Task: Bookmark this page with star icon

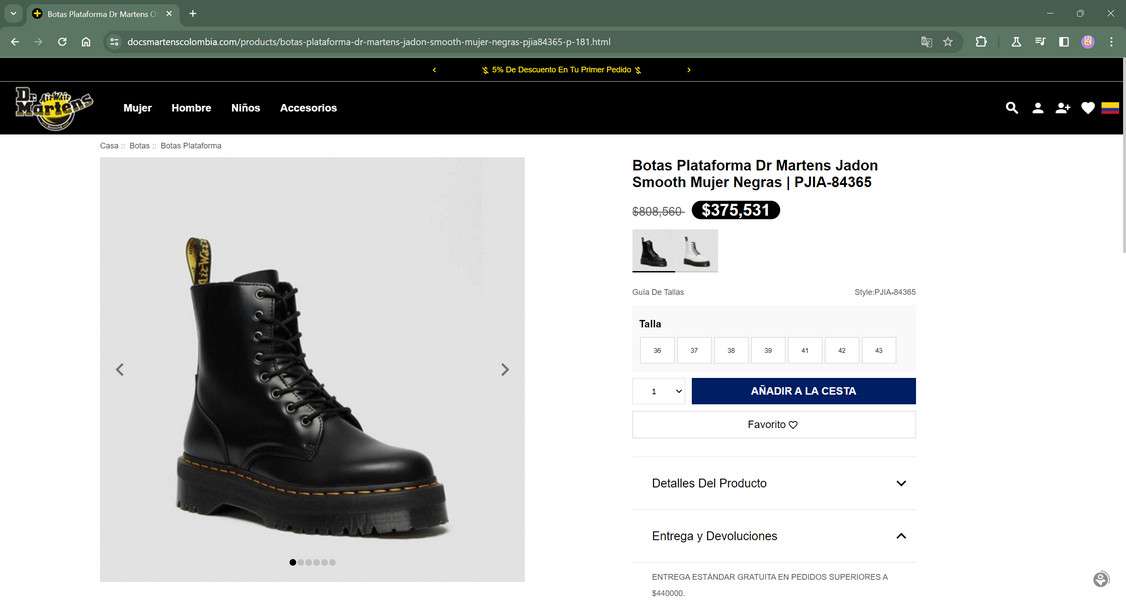Action: click(948, 42)
